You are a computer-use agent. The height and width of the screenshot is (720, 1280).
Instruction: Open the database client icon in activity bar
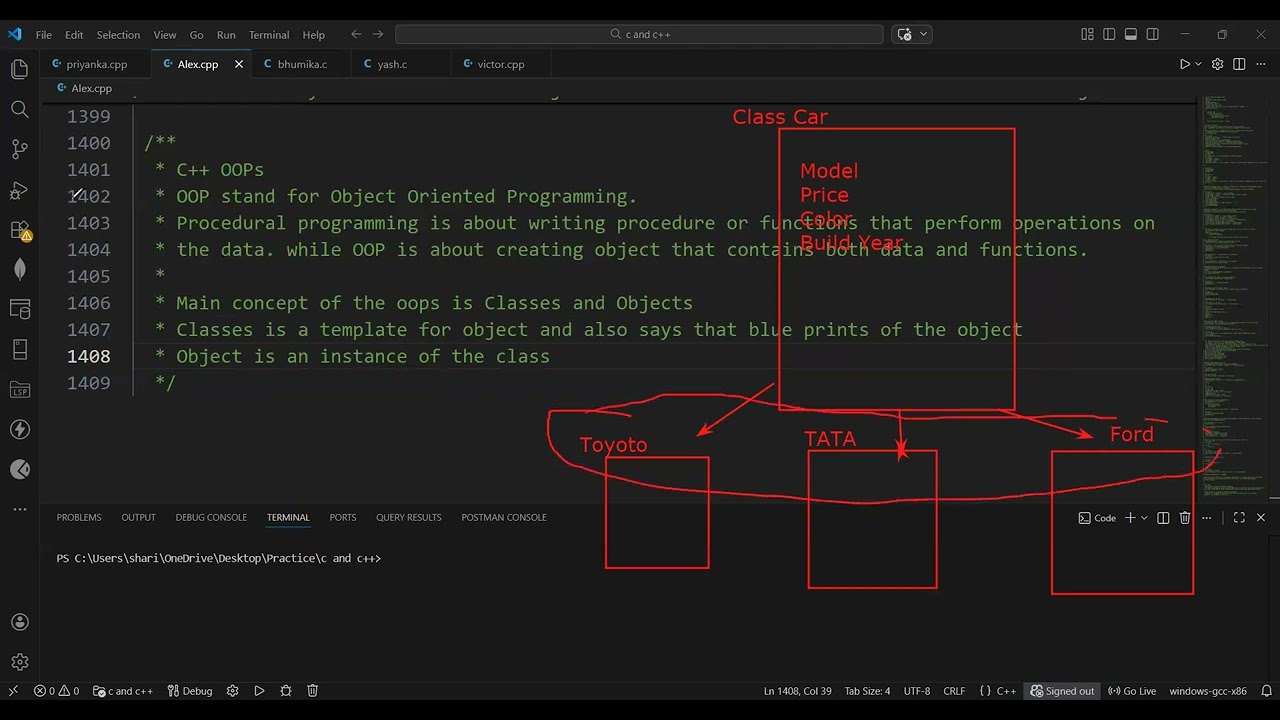tap(19, 309)
